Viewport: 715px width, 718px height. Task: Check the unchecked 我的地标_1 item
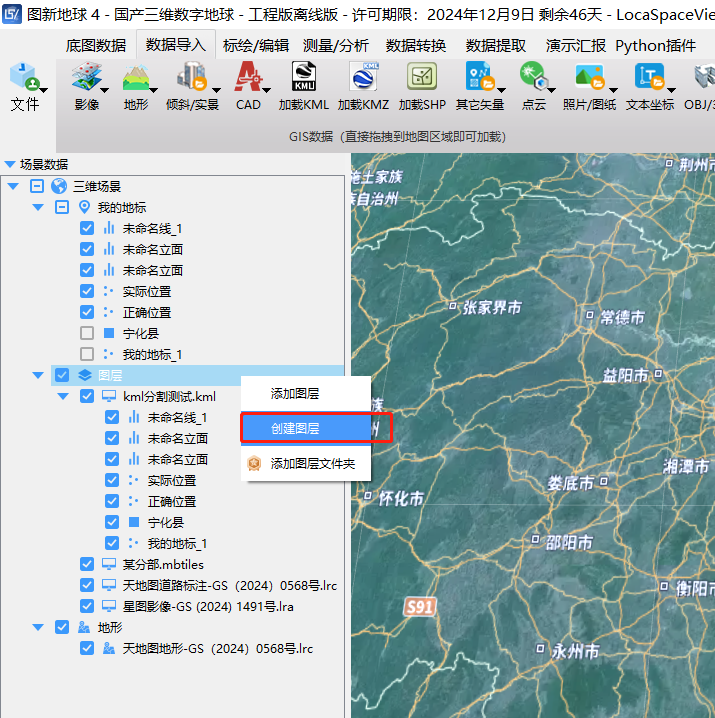coord(87,354)
